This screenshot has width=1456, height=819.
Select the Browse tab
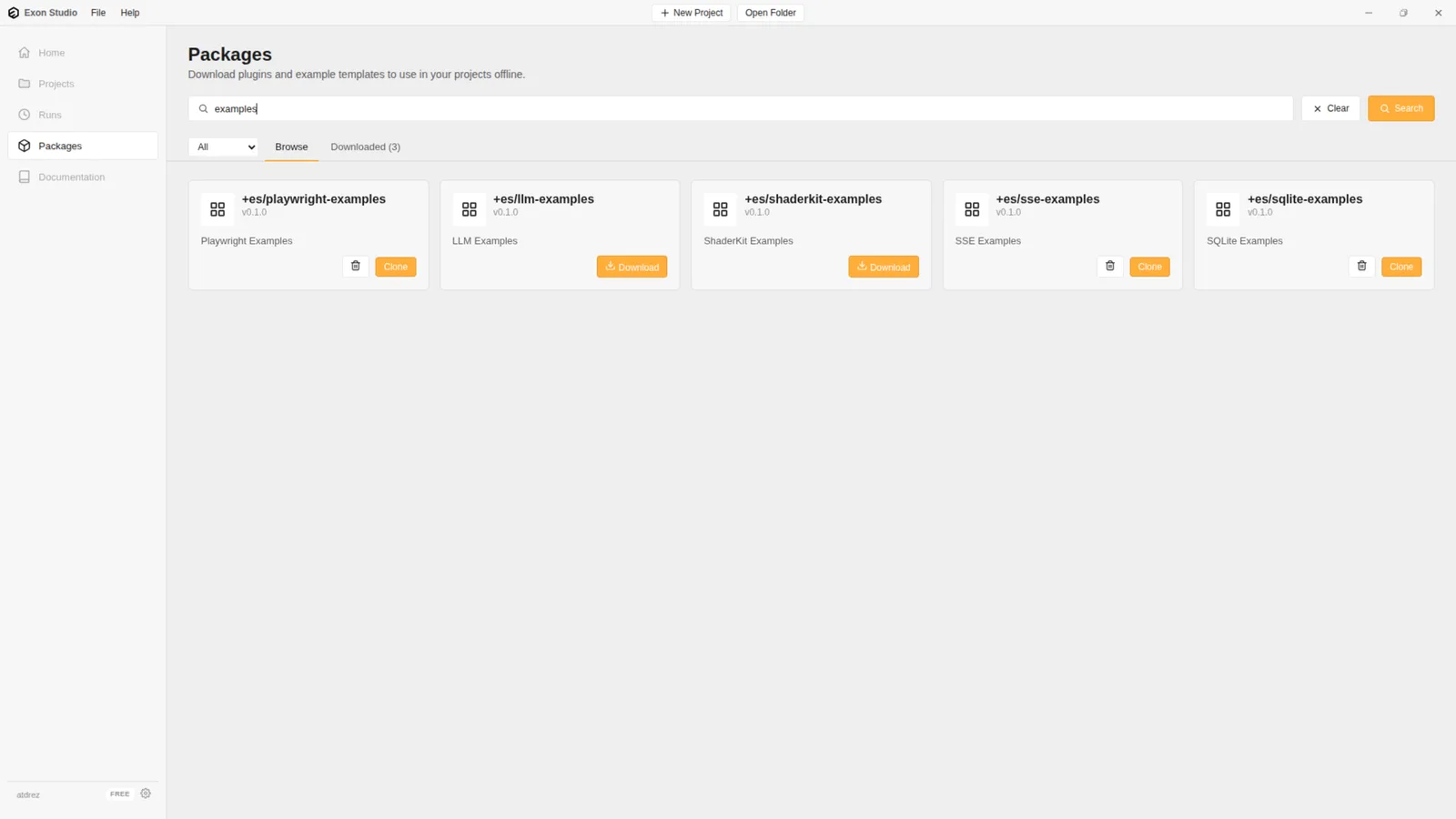tap(291, 147)
